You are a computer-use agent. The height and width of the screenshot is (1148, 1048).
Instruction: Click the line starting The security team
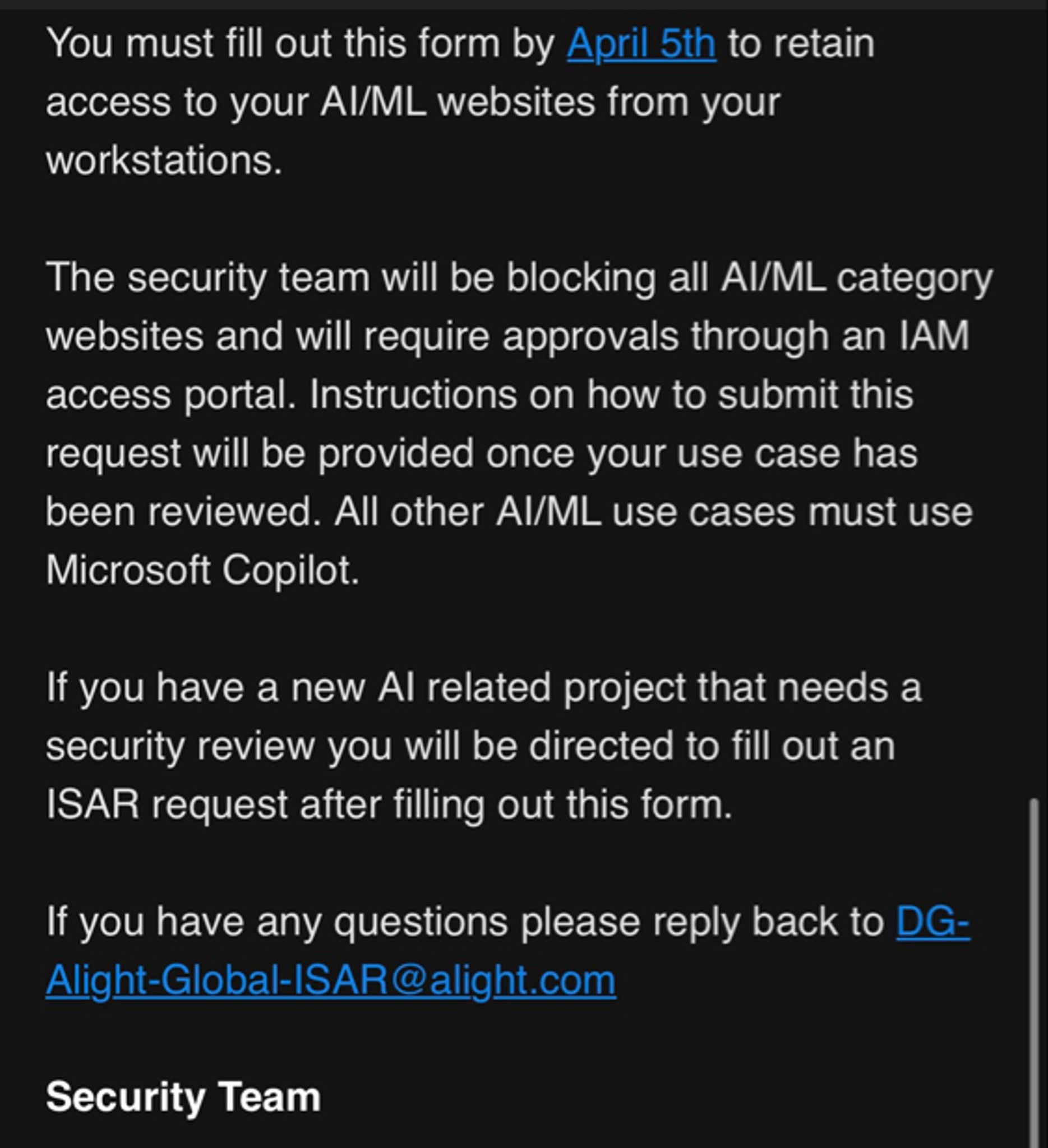(x=519, y=280)
